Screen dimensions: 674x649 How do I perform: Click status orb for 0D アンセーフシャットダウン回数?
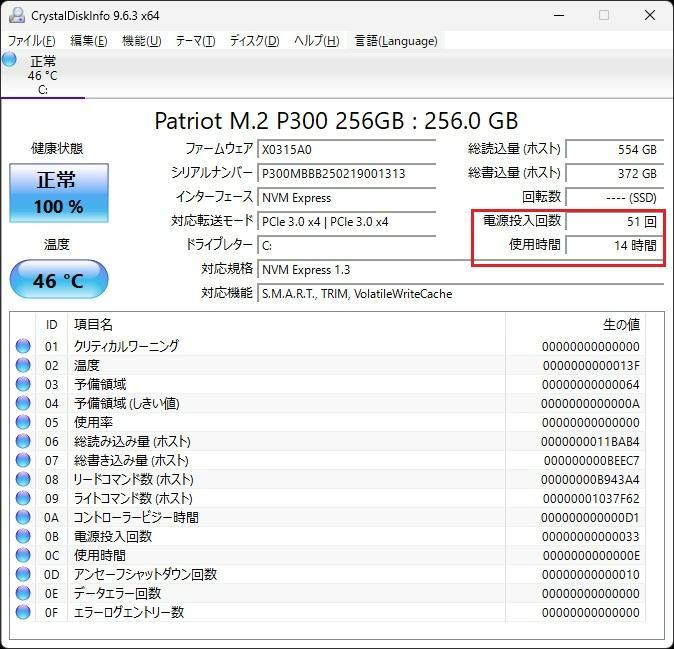[23, 574]
